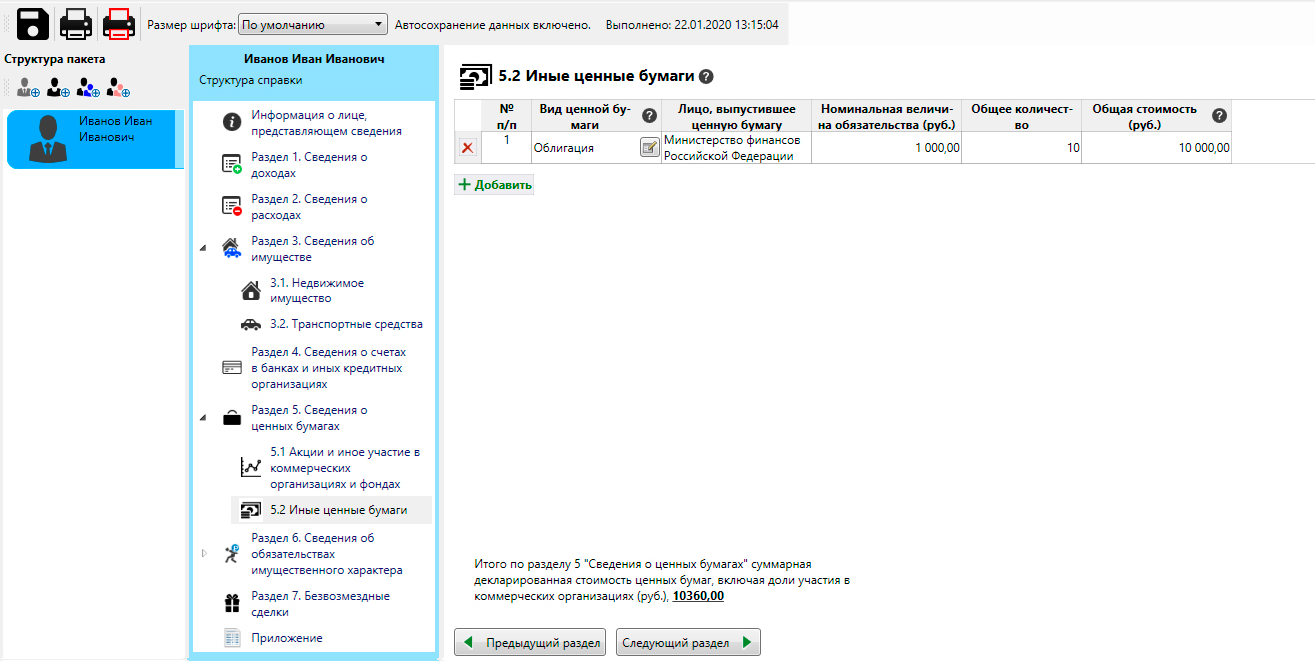The width and height of the screenshot is (1315, 661).
Task: Add a spouse with the black person-plus icon
Action: [58, 88]
